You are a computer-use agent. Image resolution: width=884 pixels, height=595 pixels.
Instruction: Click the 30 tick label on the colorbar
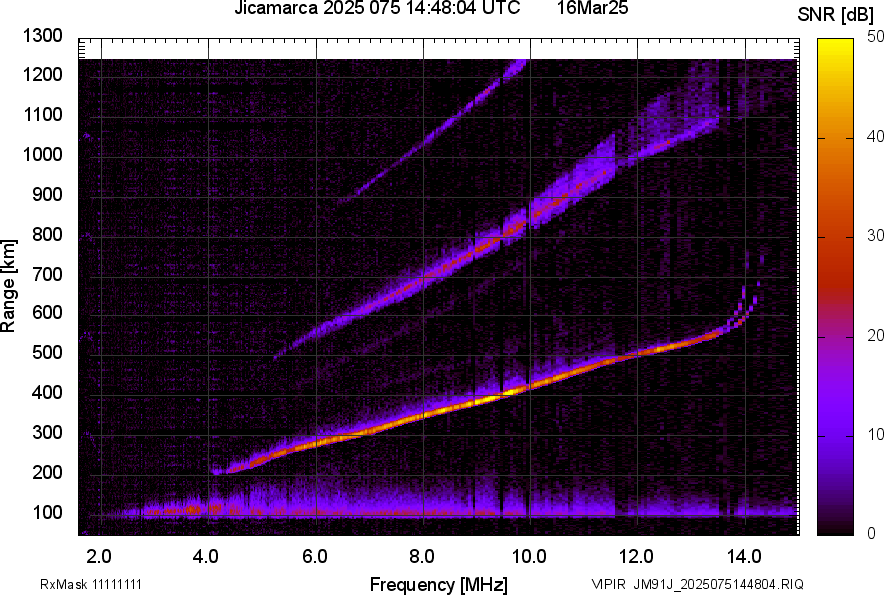point(875,235)
